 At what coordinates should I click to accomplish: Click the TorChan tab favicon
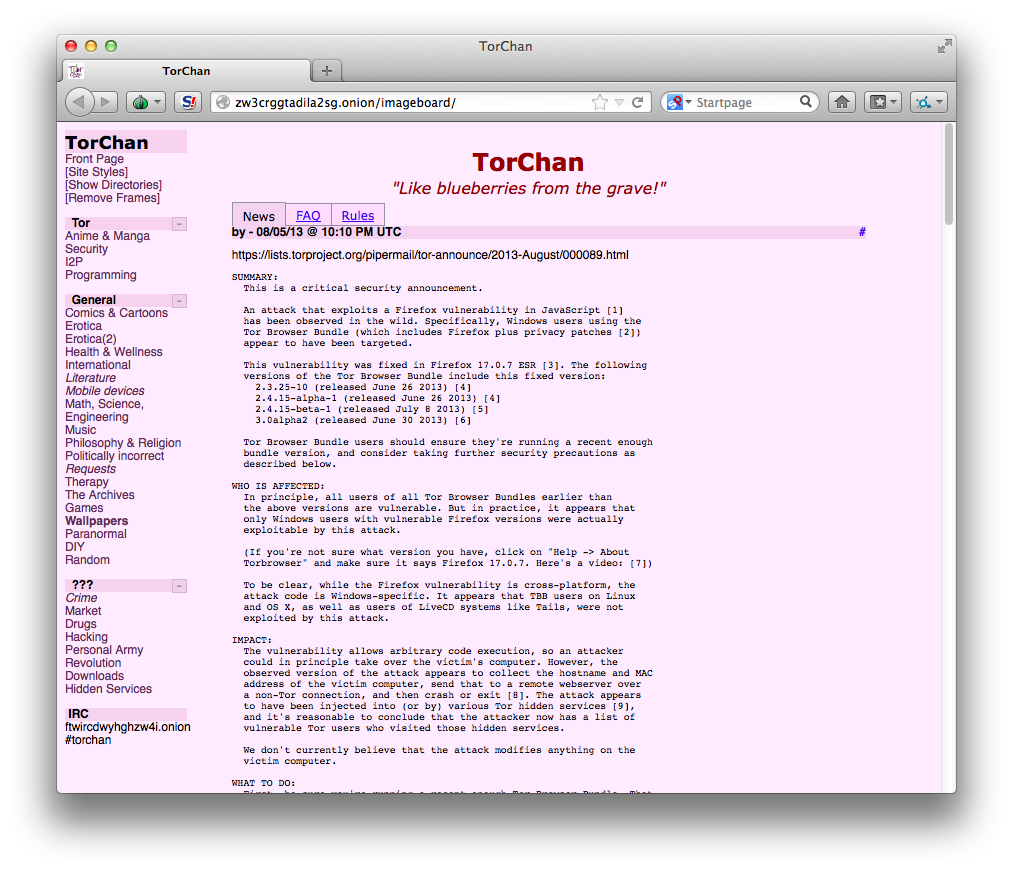pyautogui.click(x=76, y=70)
